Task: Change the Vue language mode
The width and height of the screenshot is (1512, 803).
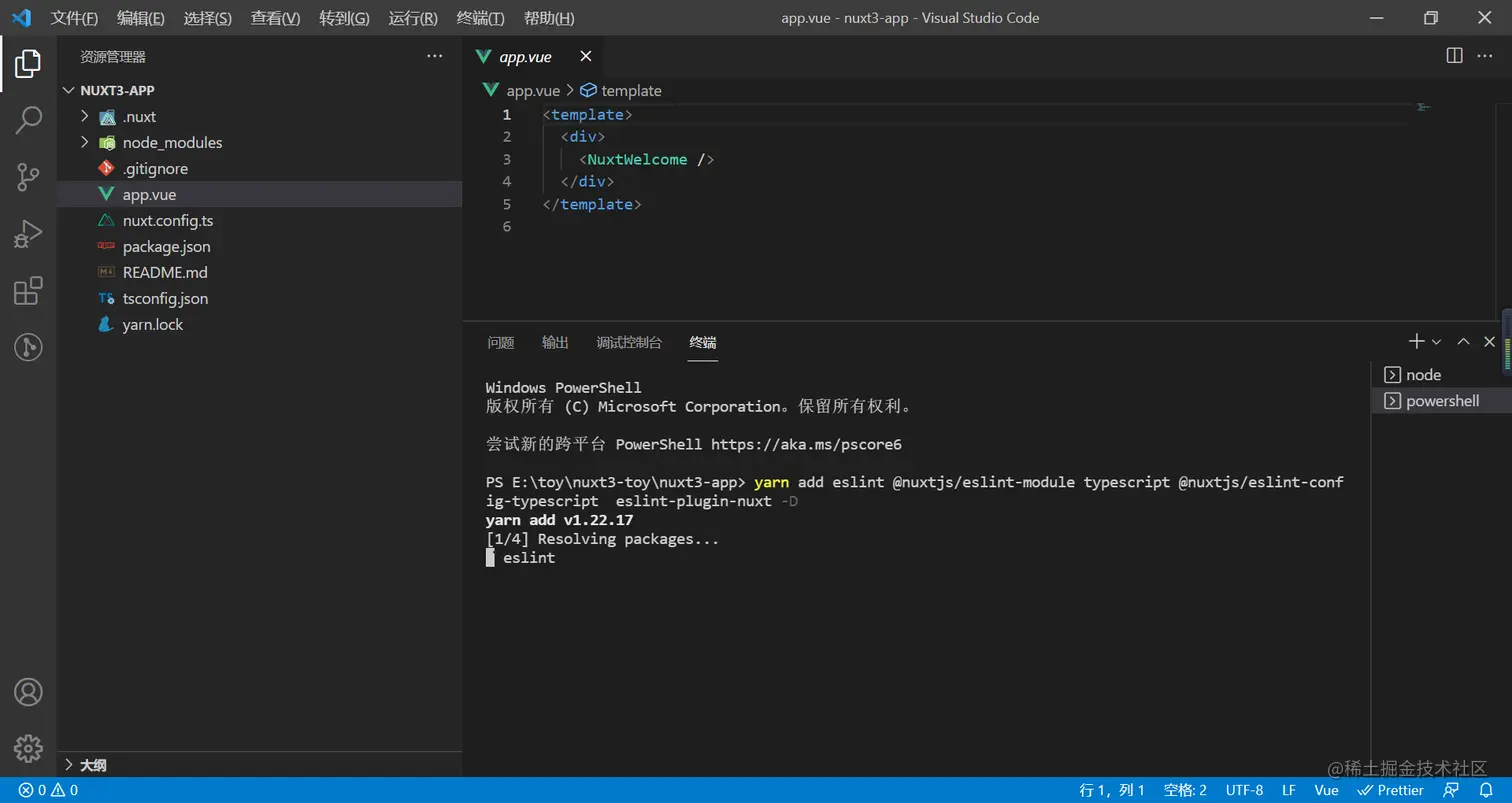Action: click(1326, 790)
